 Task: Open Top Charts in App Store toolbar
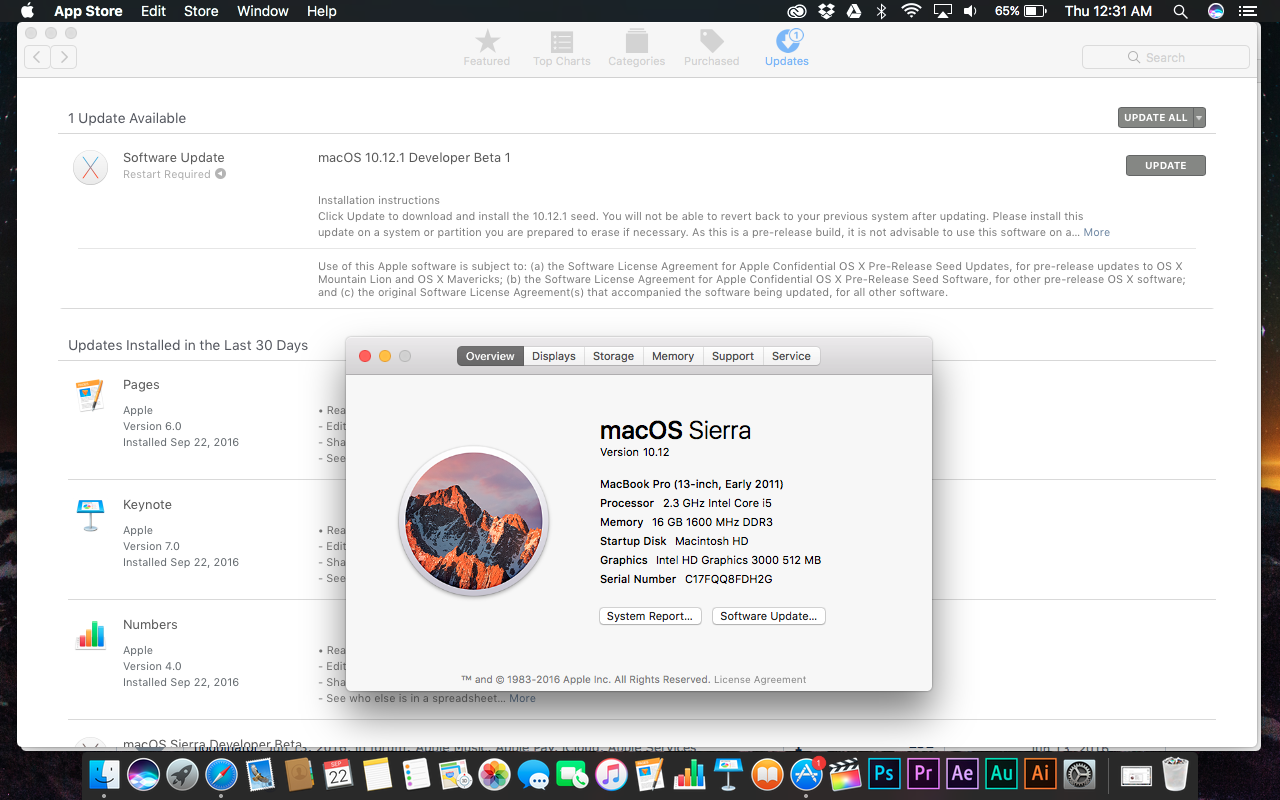(562, 47)
